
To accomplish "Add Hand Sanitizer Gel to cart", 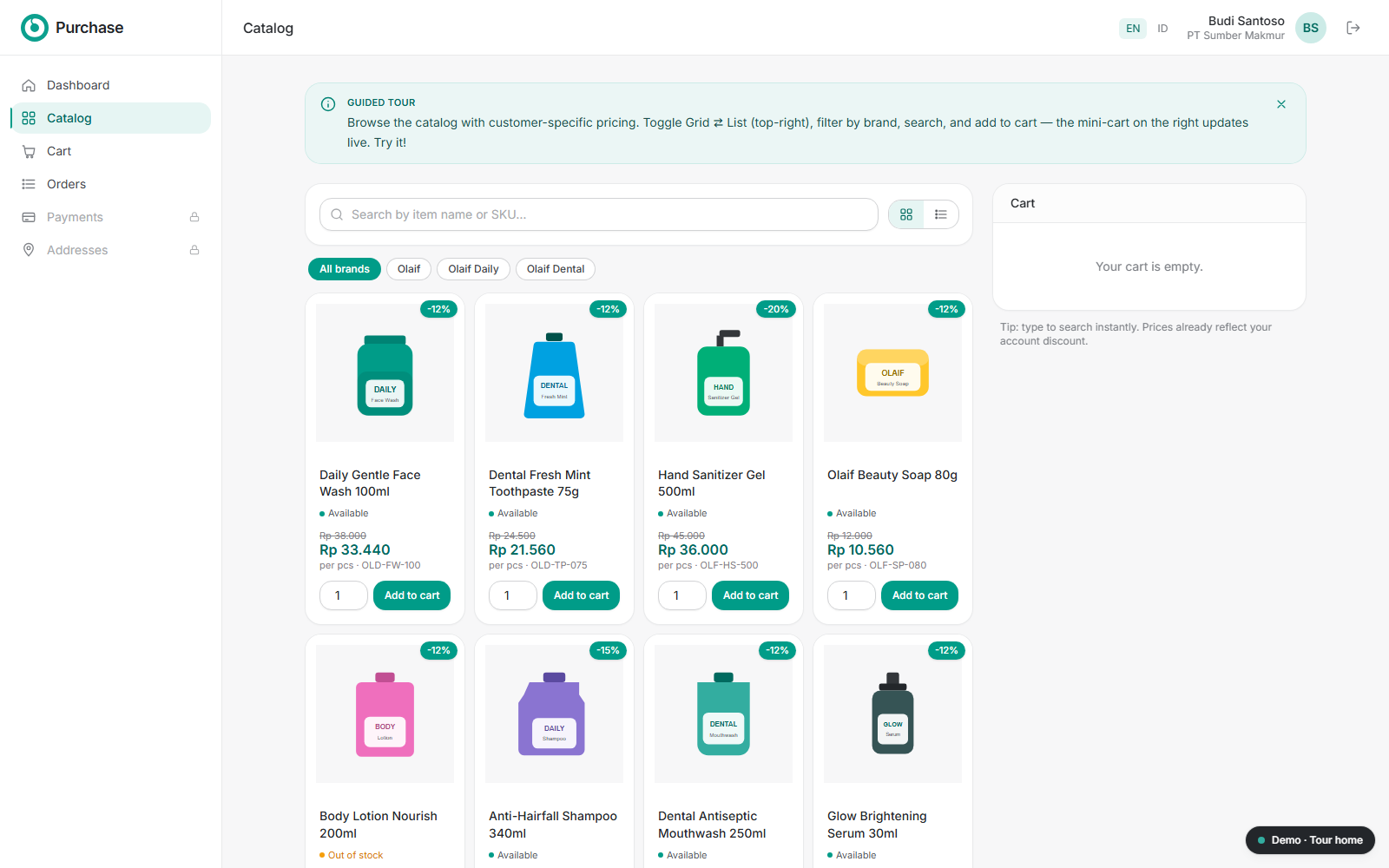I will tap(750, 595).
